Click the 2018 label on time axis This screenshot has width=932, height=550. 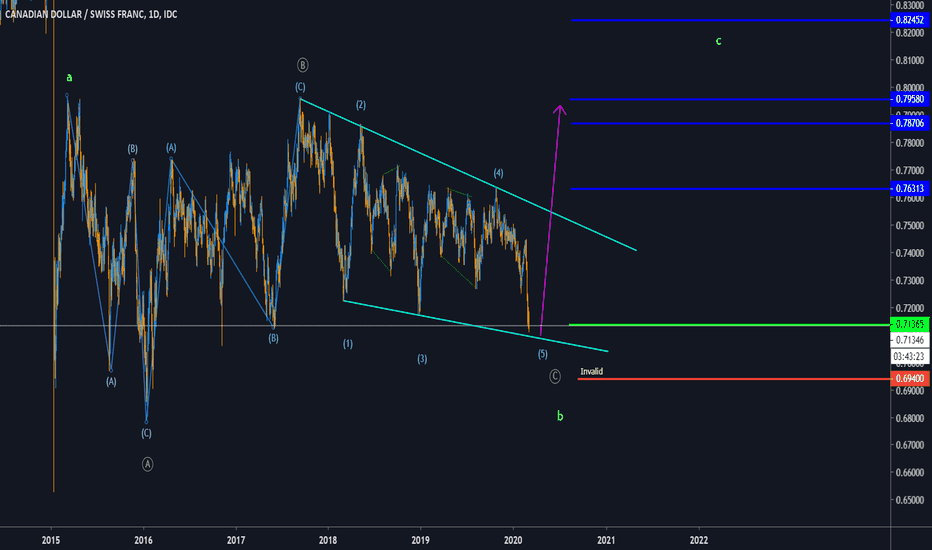[x=328, y=540]
